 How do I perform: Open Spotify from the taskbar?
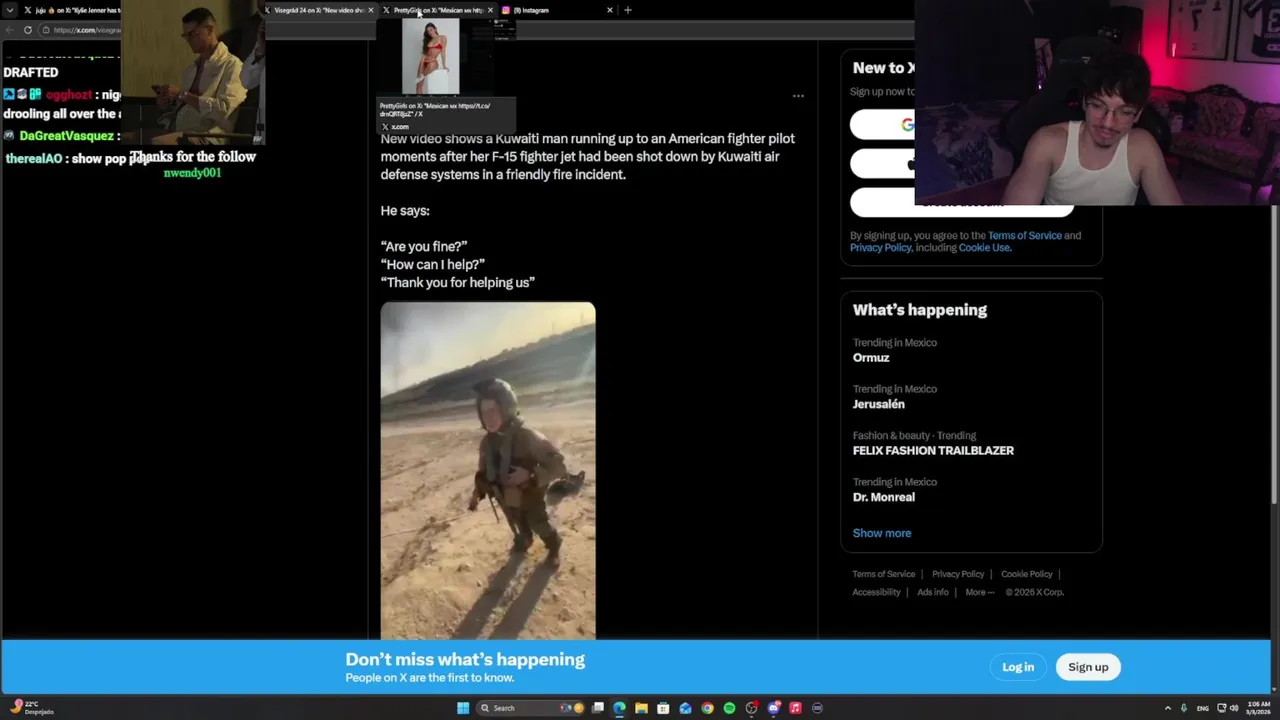click(x=730, y=708)
